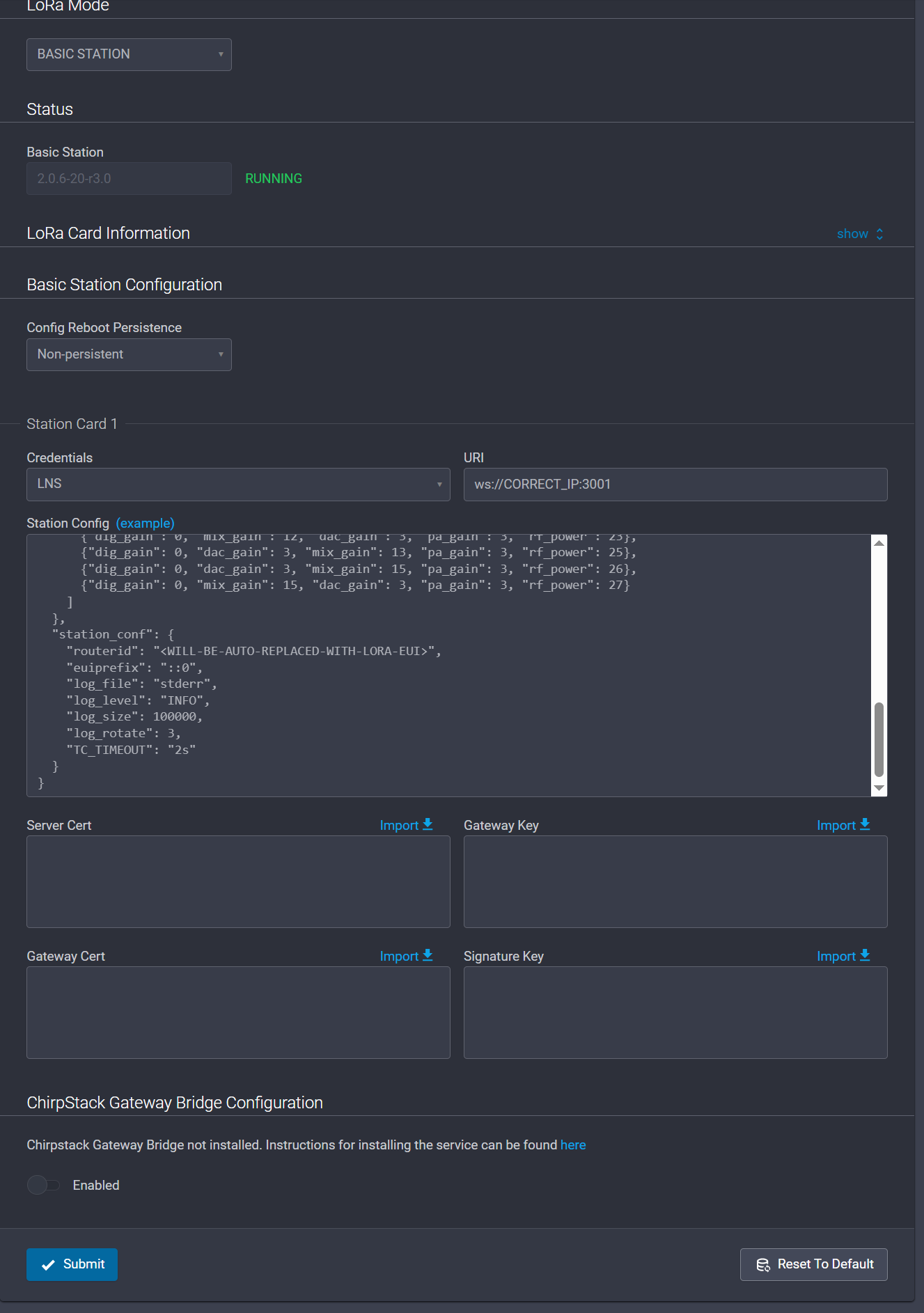Click into the URI input field
The height and width of the screenshot is (1313, 924).
pyautogui.click(x=675, y=484)
